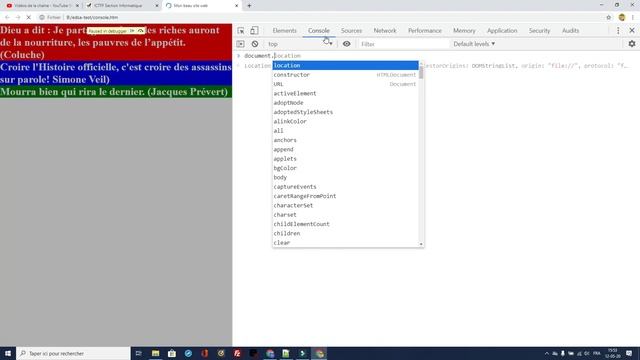The image size is (640, 360).
Task: Switch to Security tab
Action: 540,31
